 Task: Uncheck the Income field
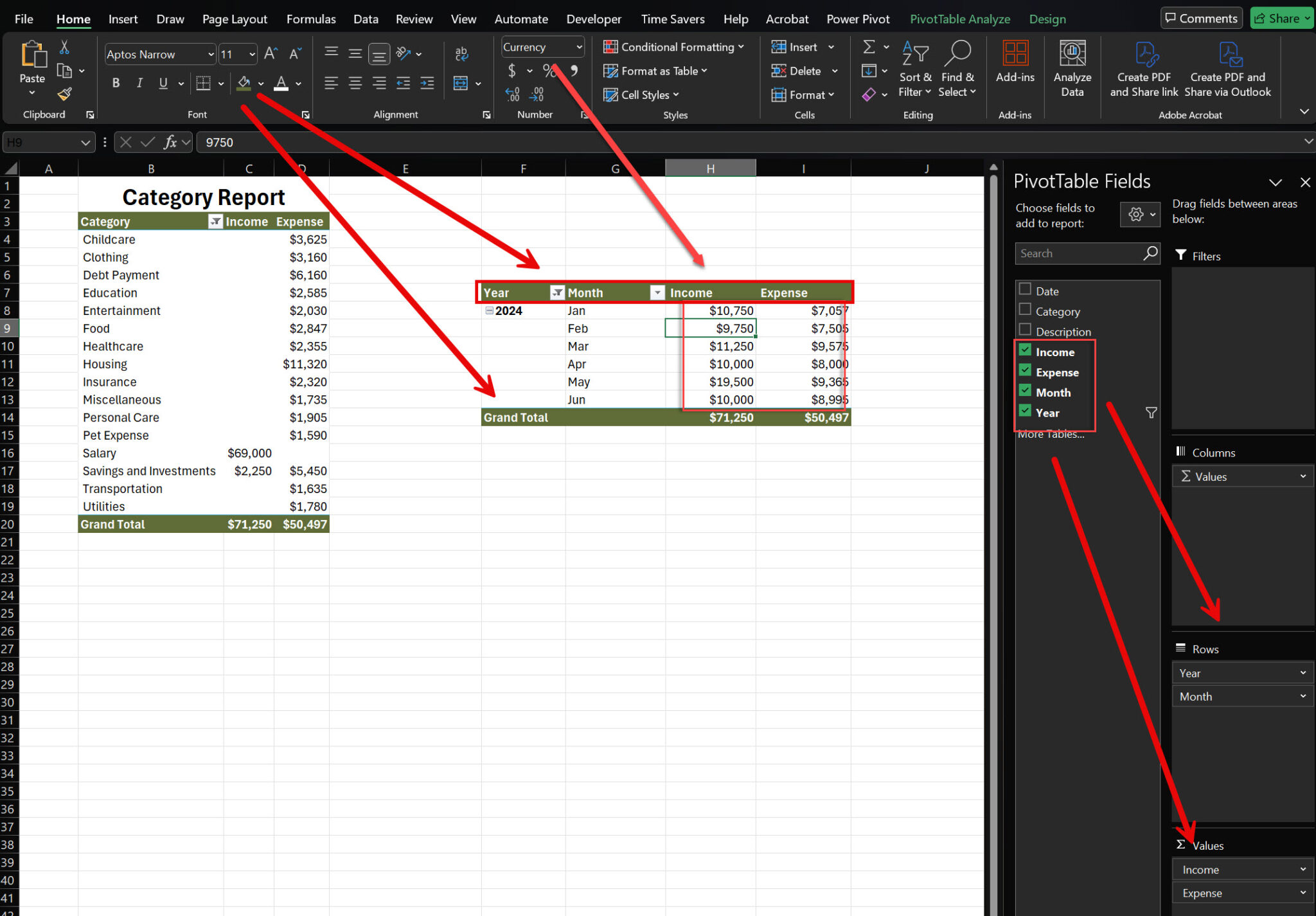pyautogui.click(x=1024, y=350)
